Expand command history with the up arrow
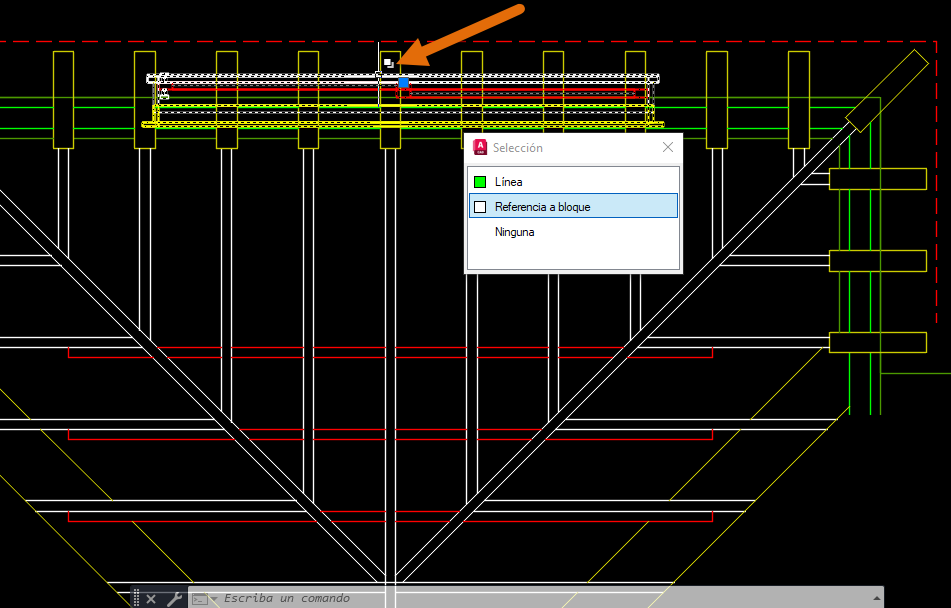This screenshot has height=608, width=951. click(x=876, y=599)
